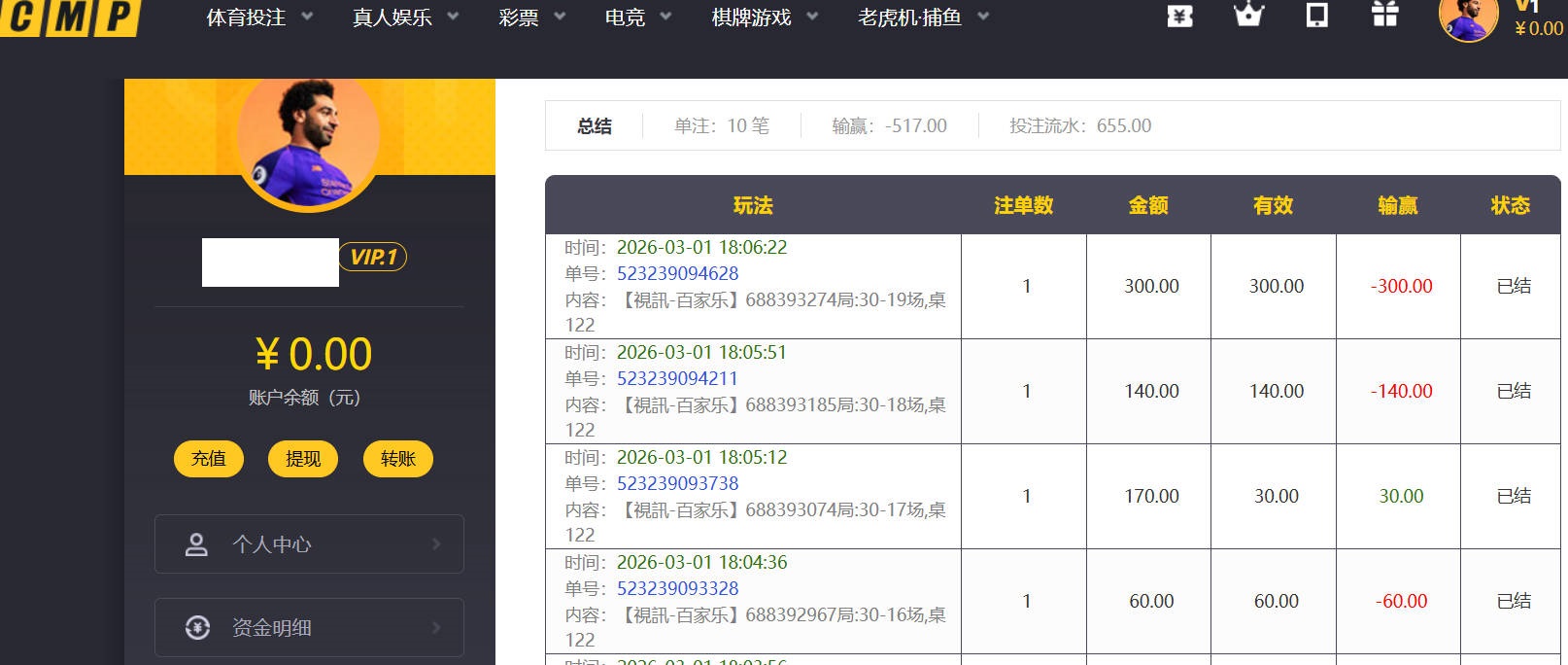Viewport: 1568px width, 665px height.
Task: Open the 彩票 dropdown arrow
Action: coord(559,17)
